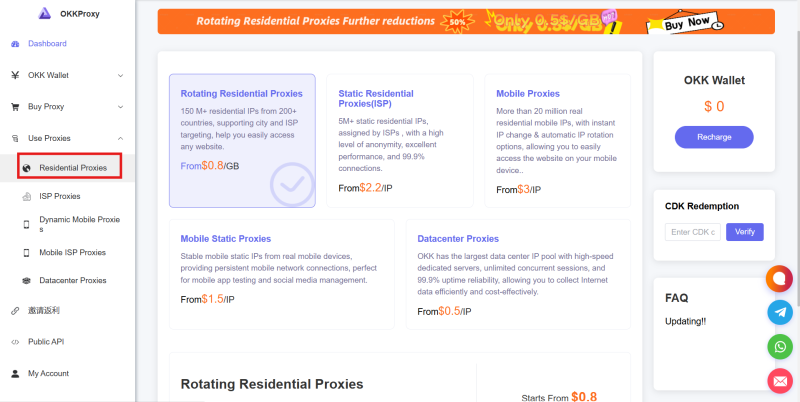Click the Verify CDK button
The image size is (800, 402).
744,232
